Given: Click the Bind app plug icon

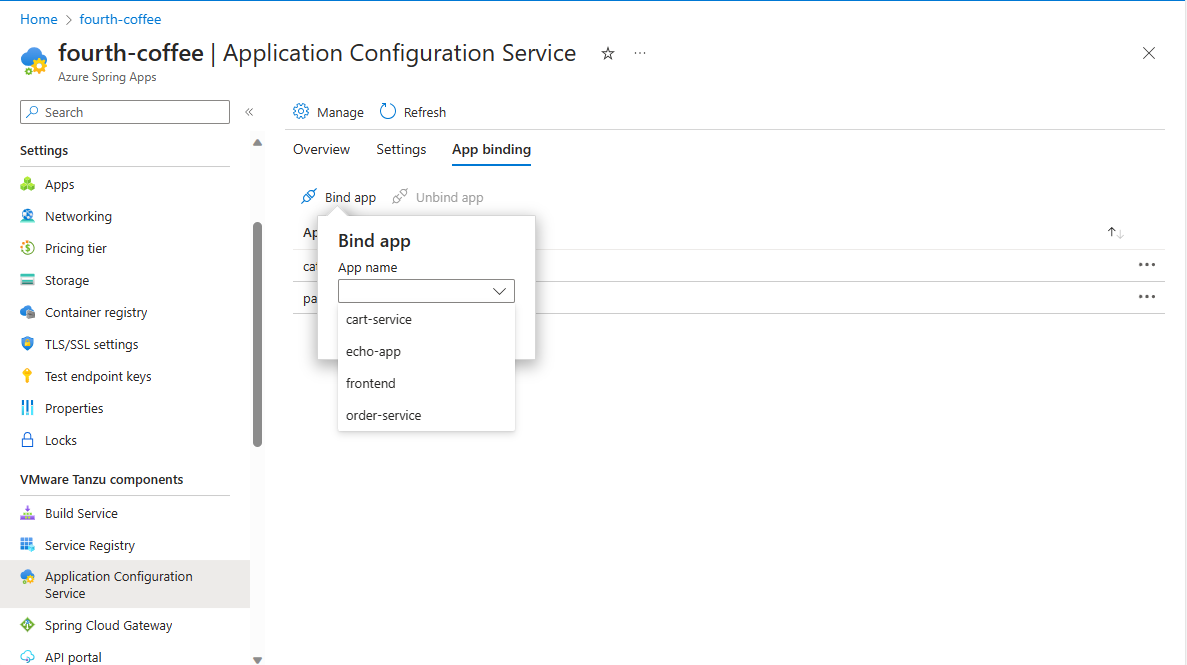Looking at the screenshot, I should pos(309,197).
